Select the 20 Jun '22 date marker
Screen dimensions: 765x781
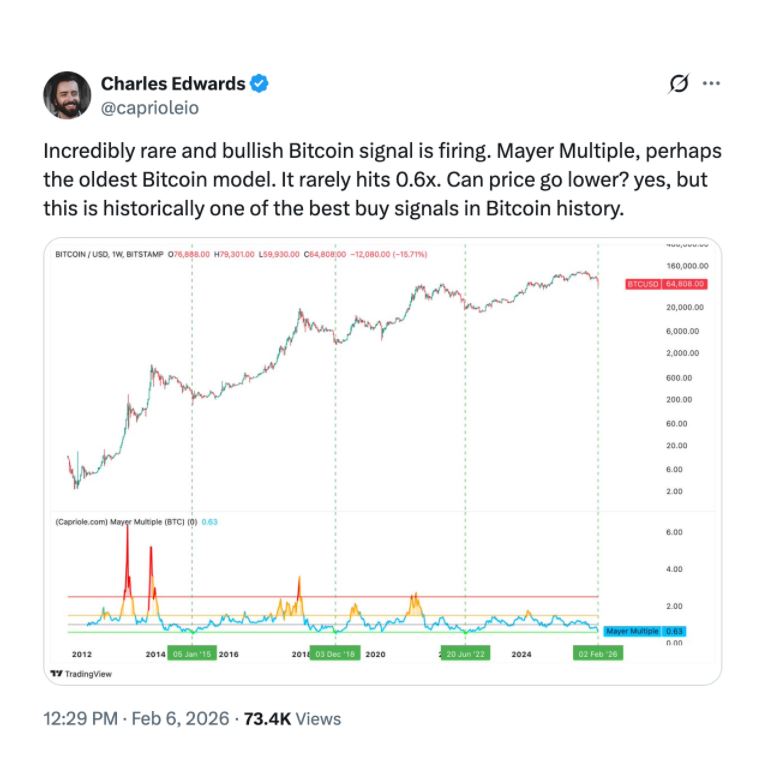tap(466, 653)
